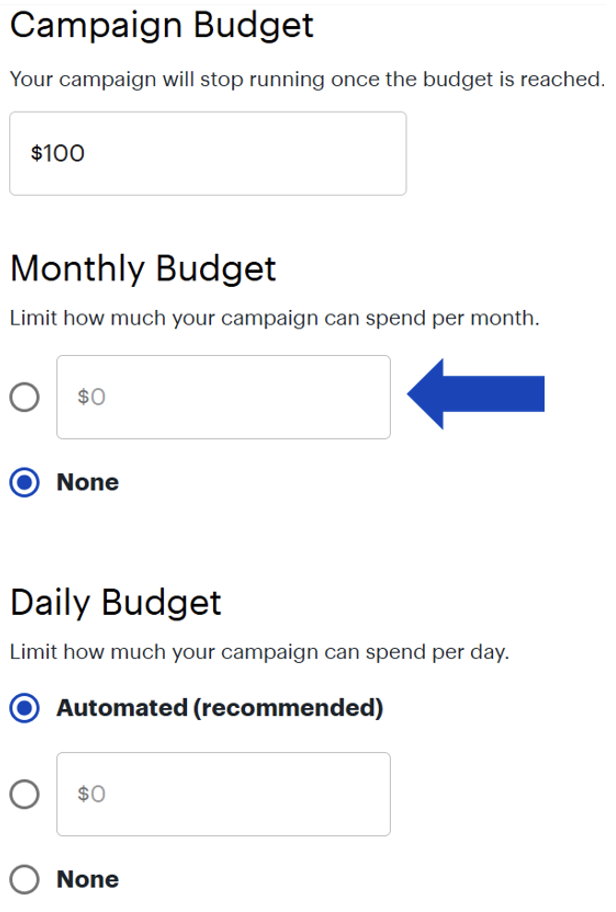The width and height of the screenshot is (616, 912).
Task: Click the 'Monthly Budget' heading
Action: (143, 269)
